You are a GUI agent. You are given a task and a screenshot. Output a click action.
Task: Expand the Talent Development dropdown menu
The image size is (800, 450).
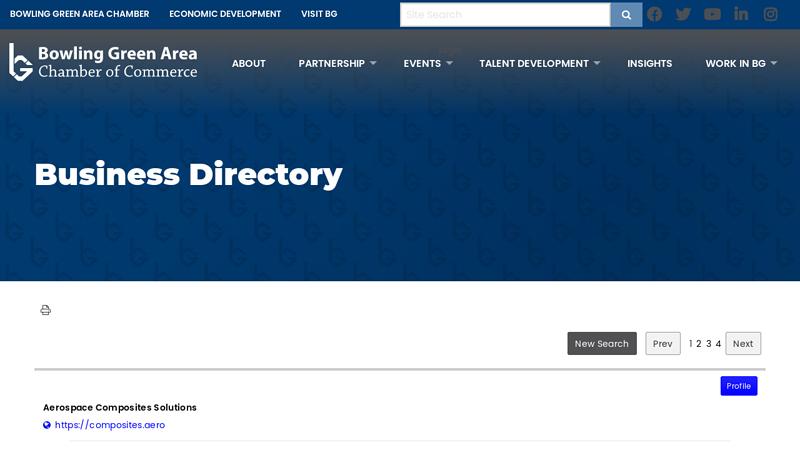pyautogui.click(x=539, y=63)
